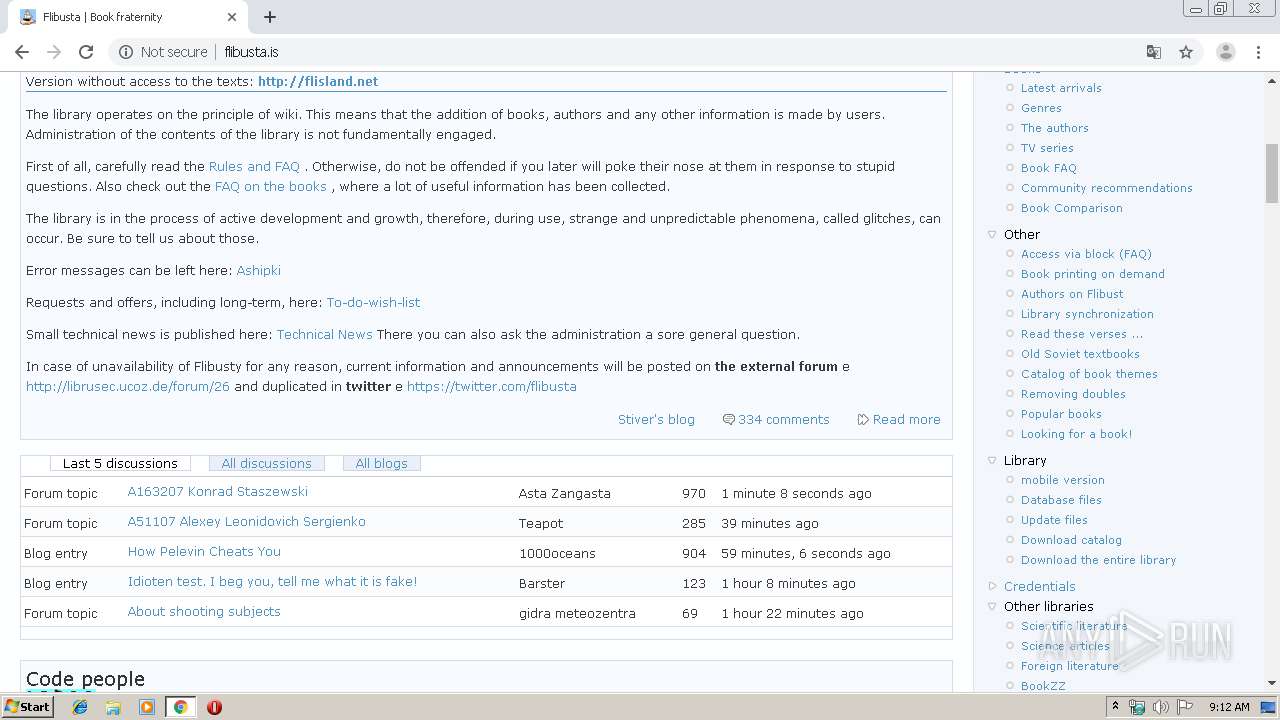
Task: Open the Rules and FAQ link
Action: (254, 166)
